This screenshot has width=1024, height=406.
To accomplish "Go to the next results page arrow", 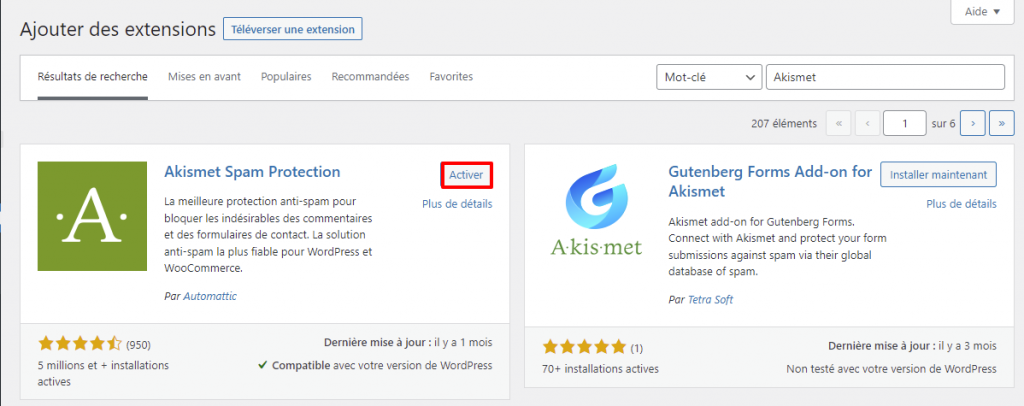I will point(972,123).
